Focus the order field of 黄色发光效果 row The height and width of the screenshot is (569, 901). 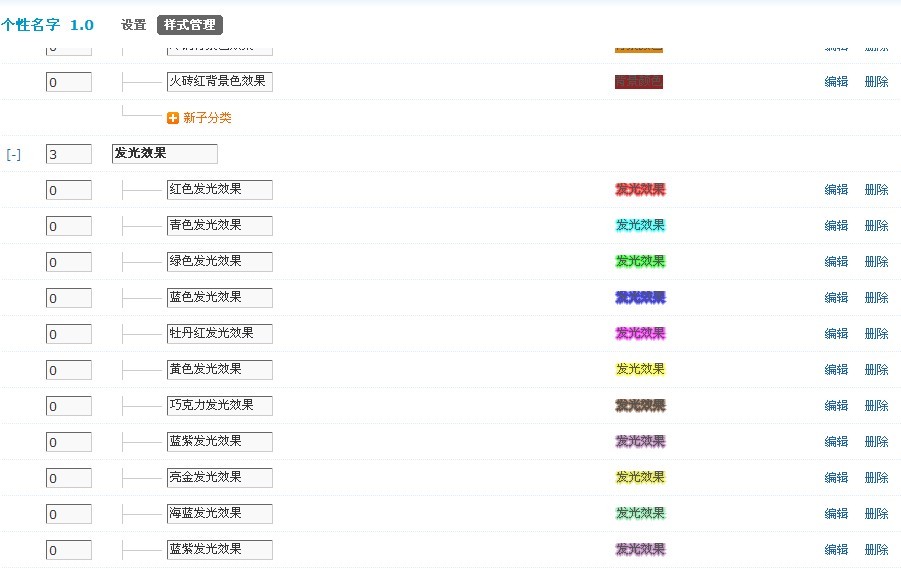(x=68, y=370)
